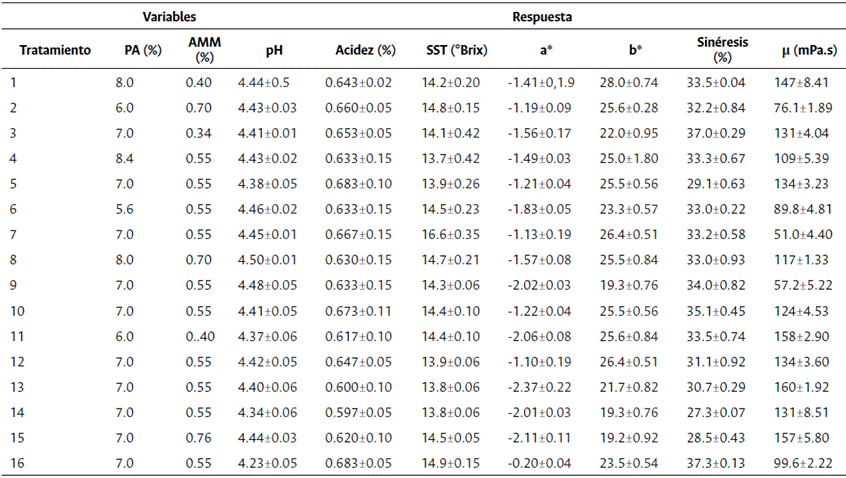
Task: Select the Tratamiento column header
Action: click(56, 50)
